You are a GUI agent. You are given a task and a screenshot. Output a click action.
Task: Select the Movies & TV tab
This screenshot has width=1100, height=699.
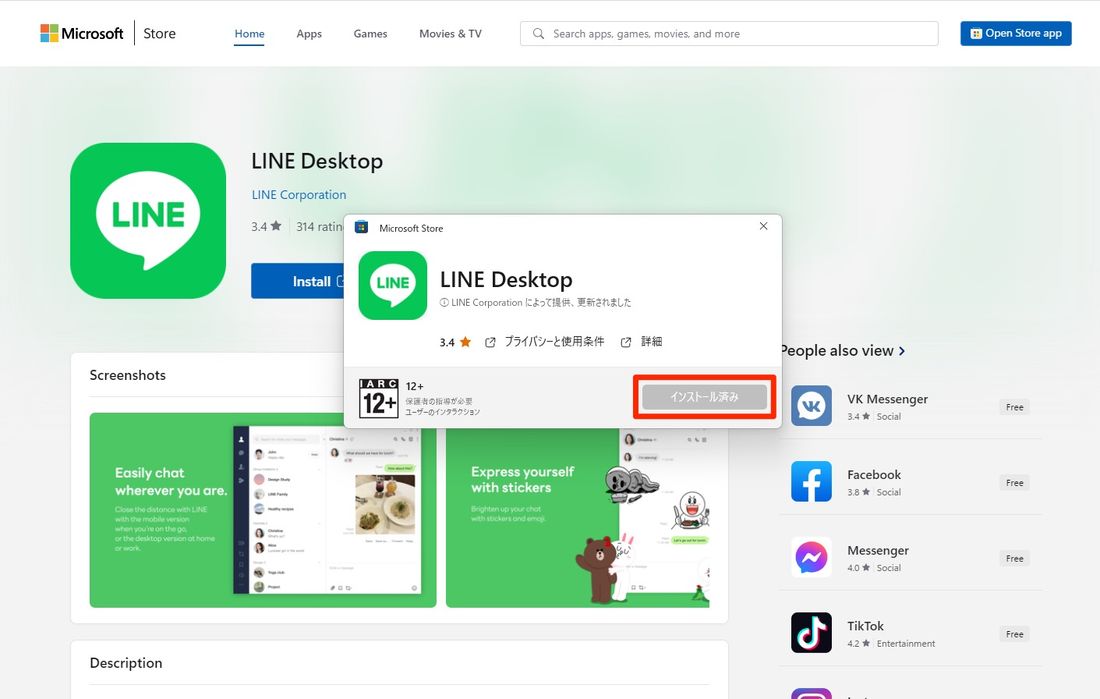450,34
